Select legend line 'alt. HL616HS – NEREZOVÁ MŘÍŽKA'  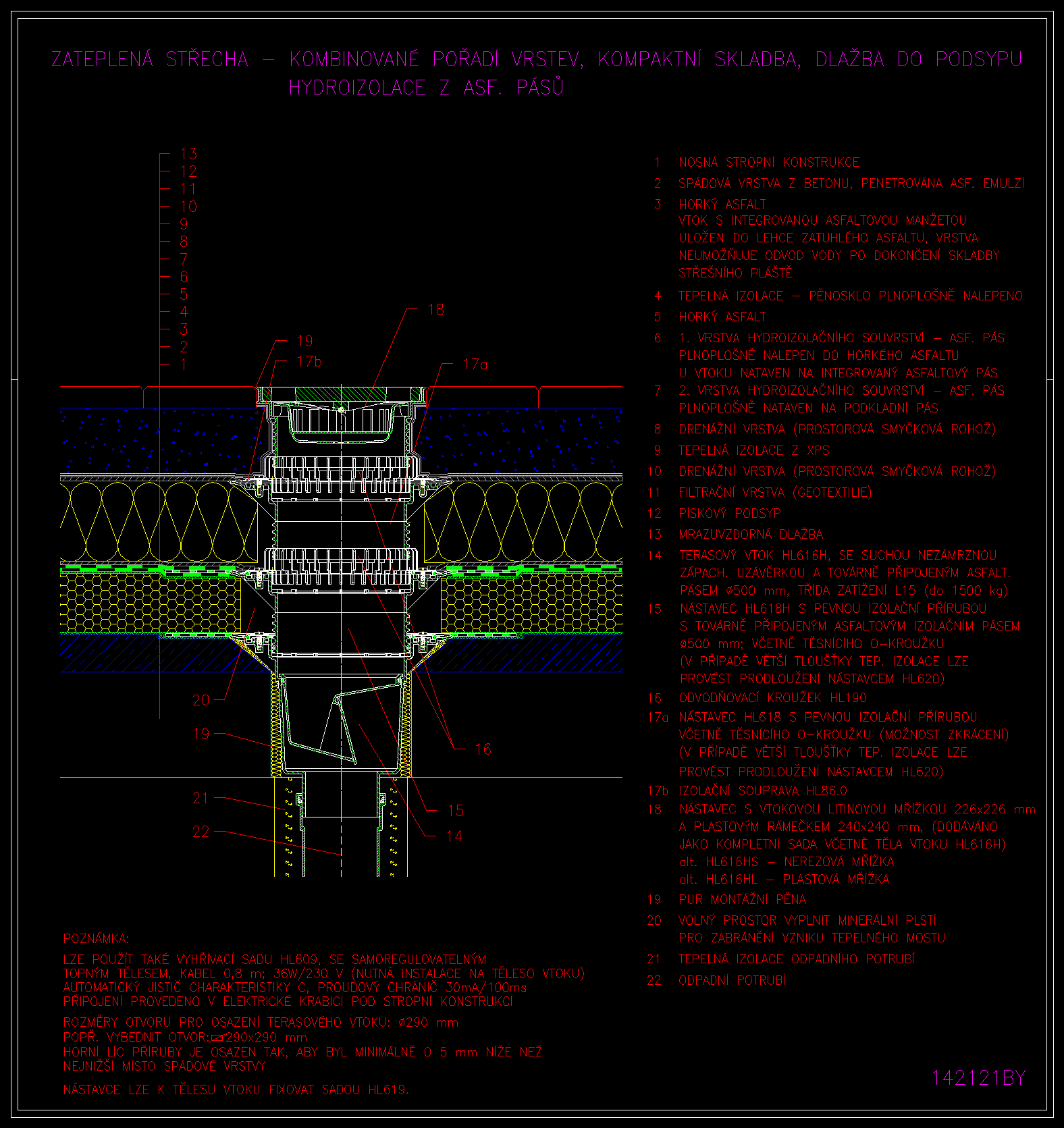[787, 861]
